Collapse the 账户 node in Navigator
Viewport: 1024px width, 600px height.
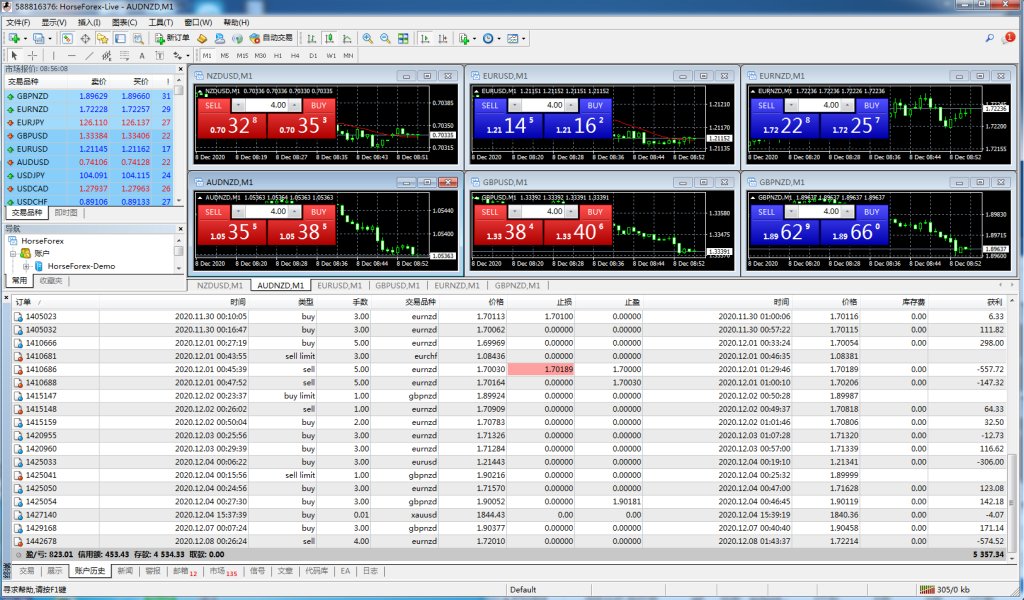coord(13,254)
